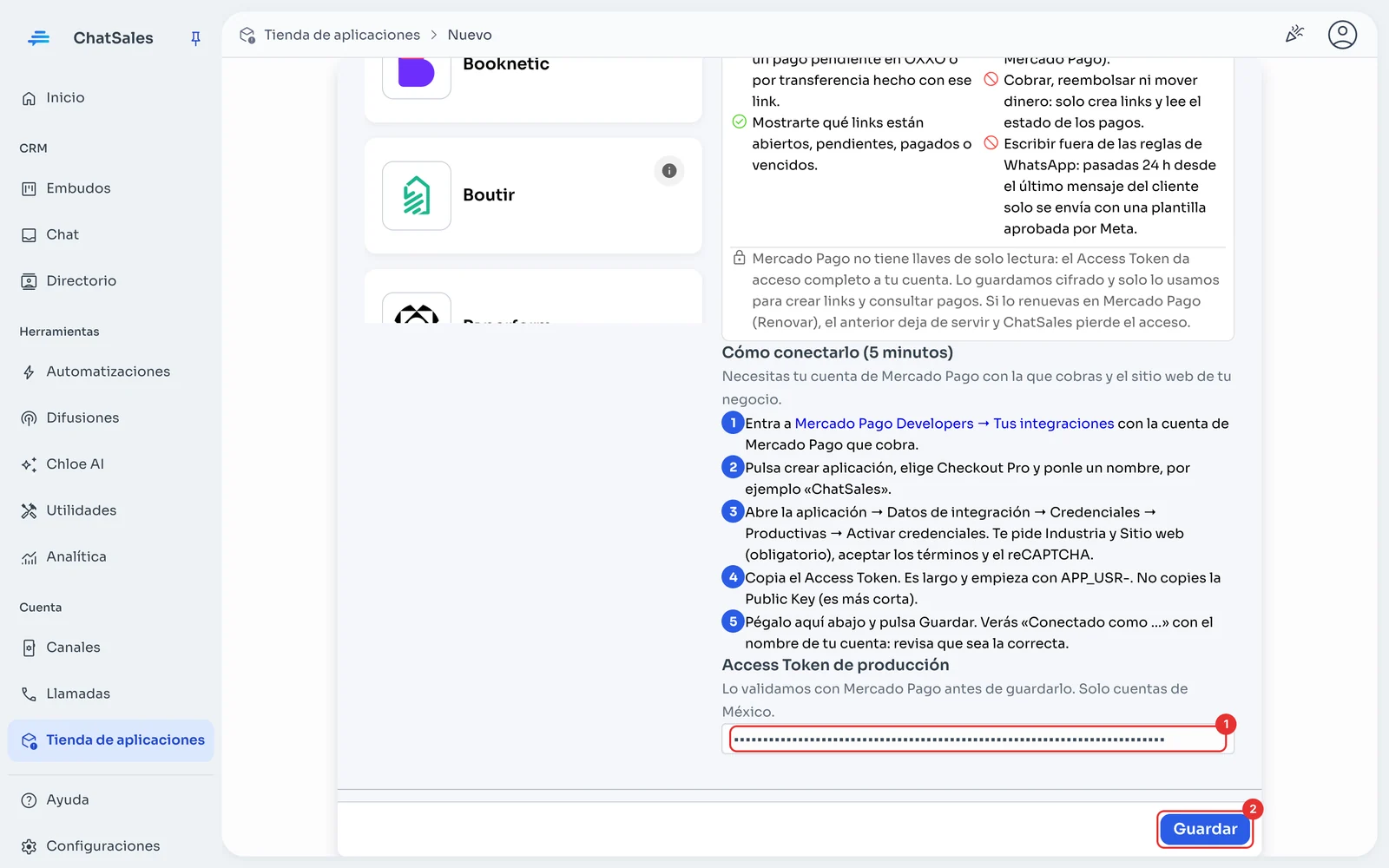Click the Canales device icon

(x=29, y=648)
